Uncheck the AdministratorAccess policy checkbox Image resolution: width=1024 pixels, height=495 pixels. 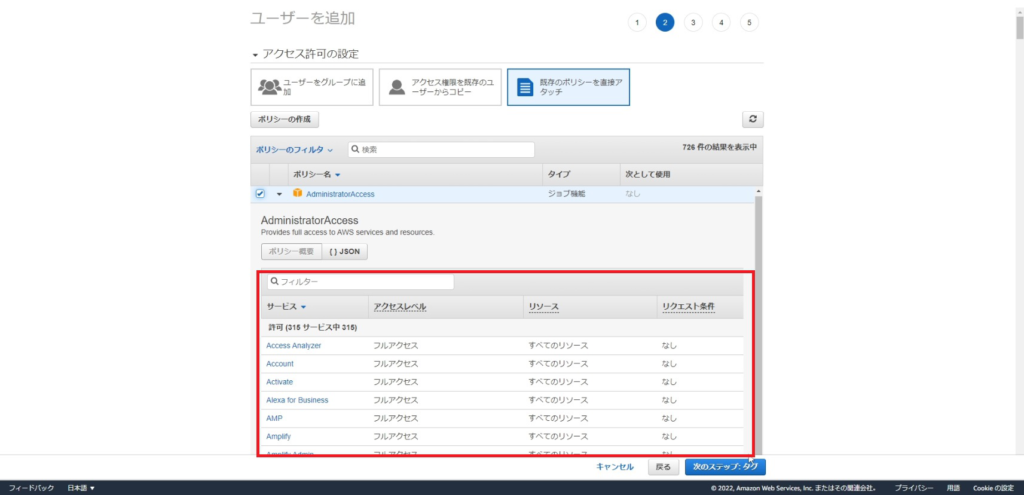tap(260, 193)
